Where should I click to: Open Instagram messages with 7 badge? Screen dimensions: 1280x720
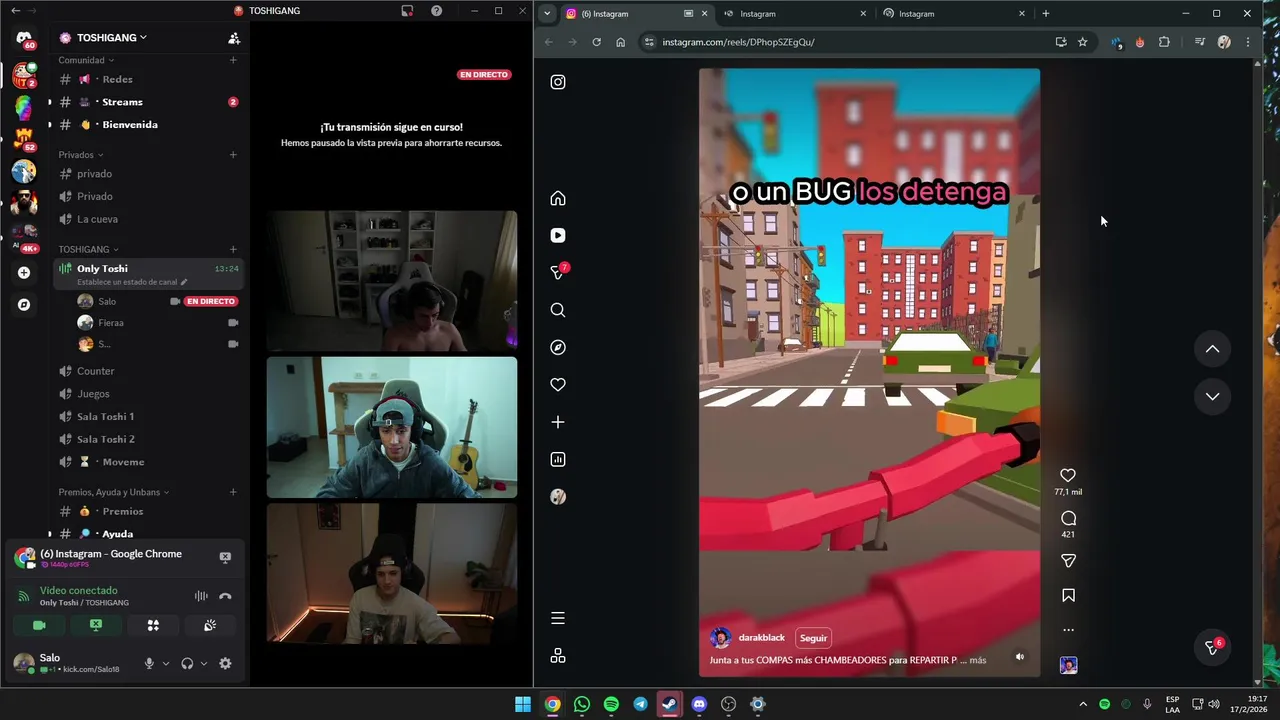[x=559, y=272]
